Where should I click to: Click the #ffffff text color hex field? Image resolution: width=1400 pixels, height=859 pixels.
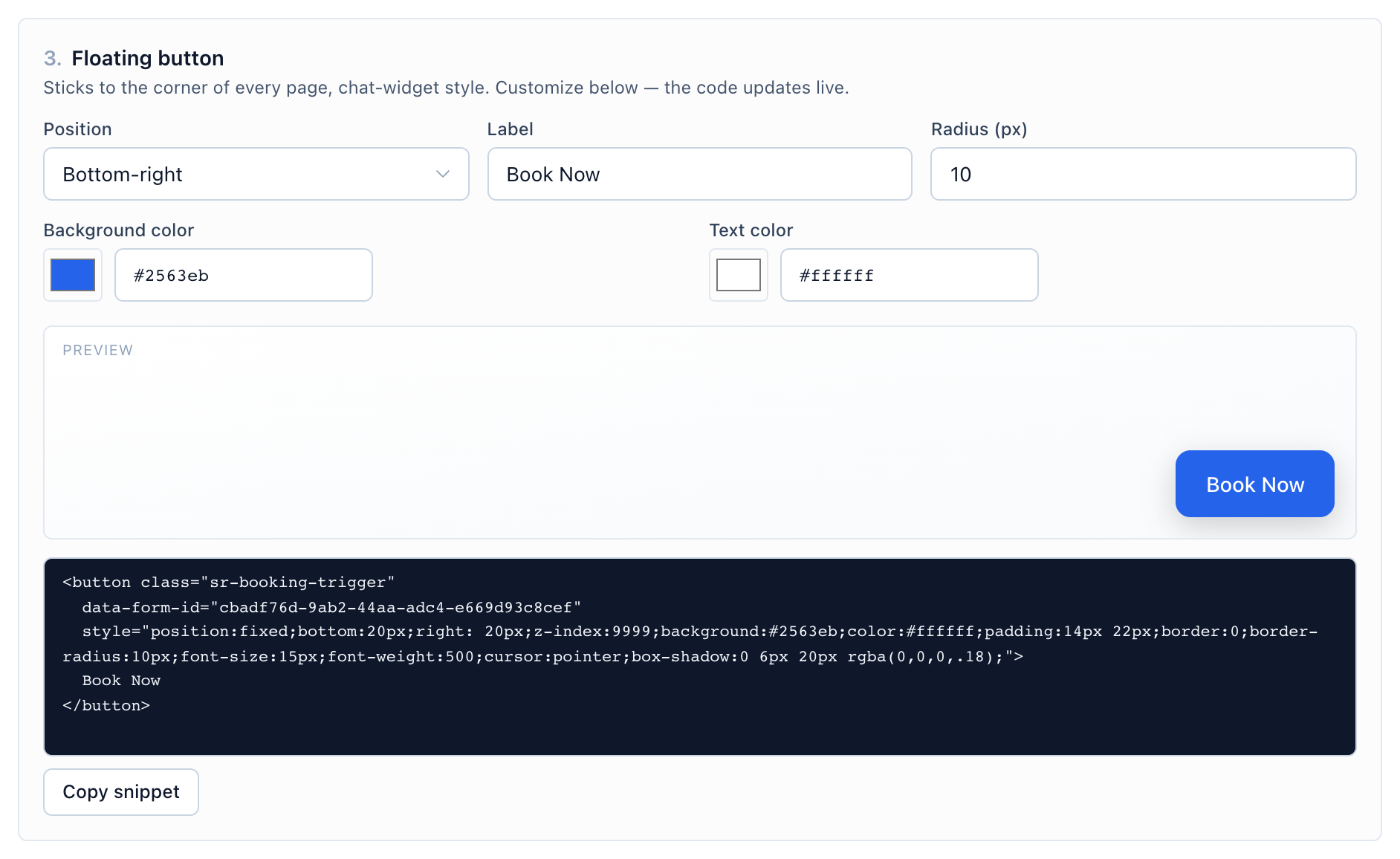coord(910,275)
